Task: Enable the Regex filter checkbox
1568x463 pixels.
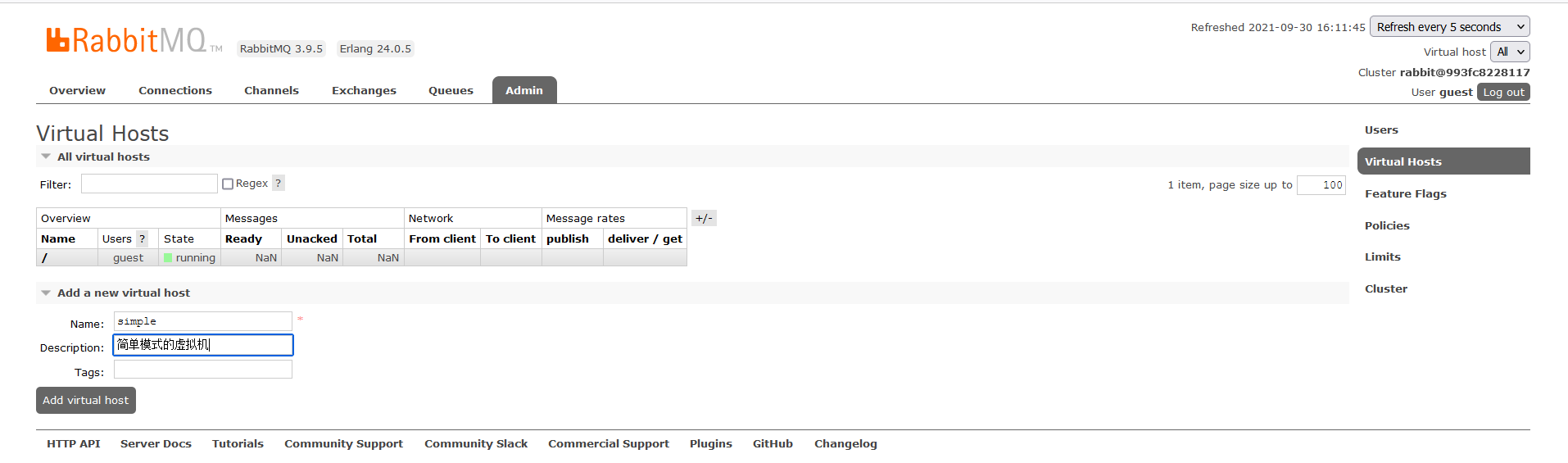Action: [x=228, y=184]
